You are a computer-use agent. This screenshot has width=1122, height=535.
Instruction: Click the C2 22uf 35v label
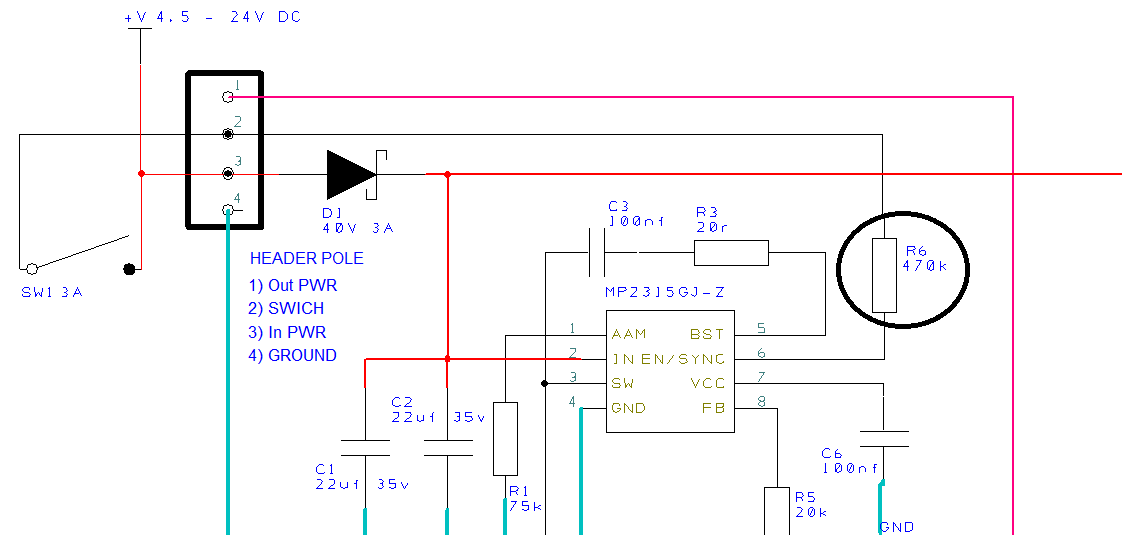pyautogui.click(x=439, y=410)
